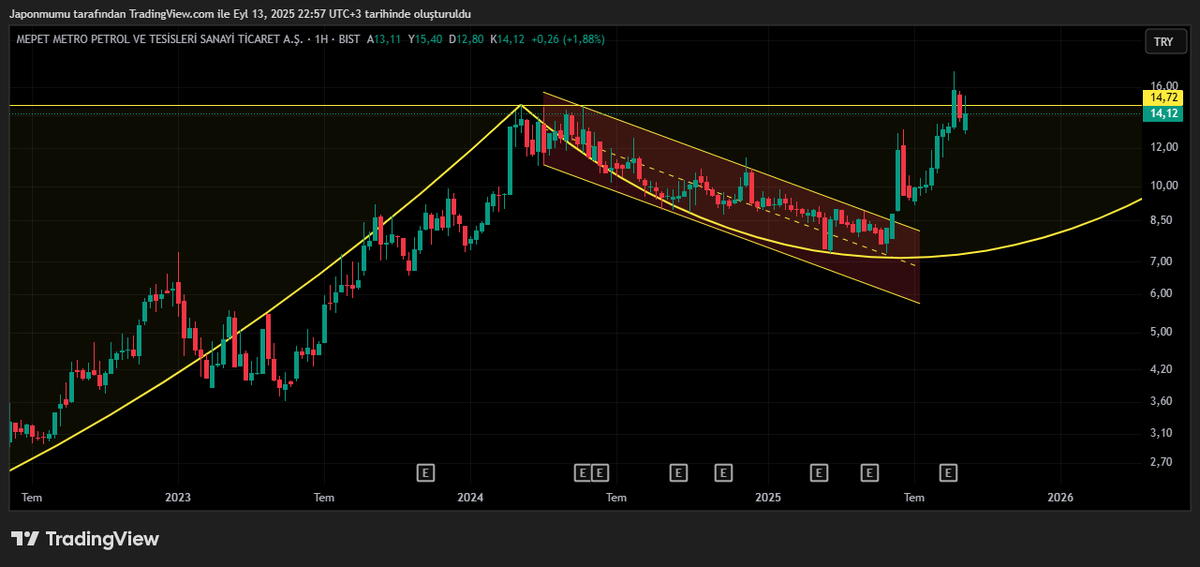
Task: Click the Tem label between 2025 and 2026
Action: [x=914, y=497]
